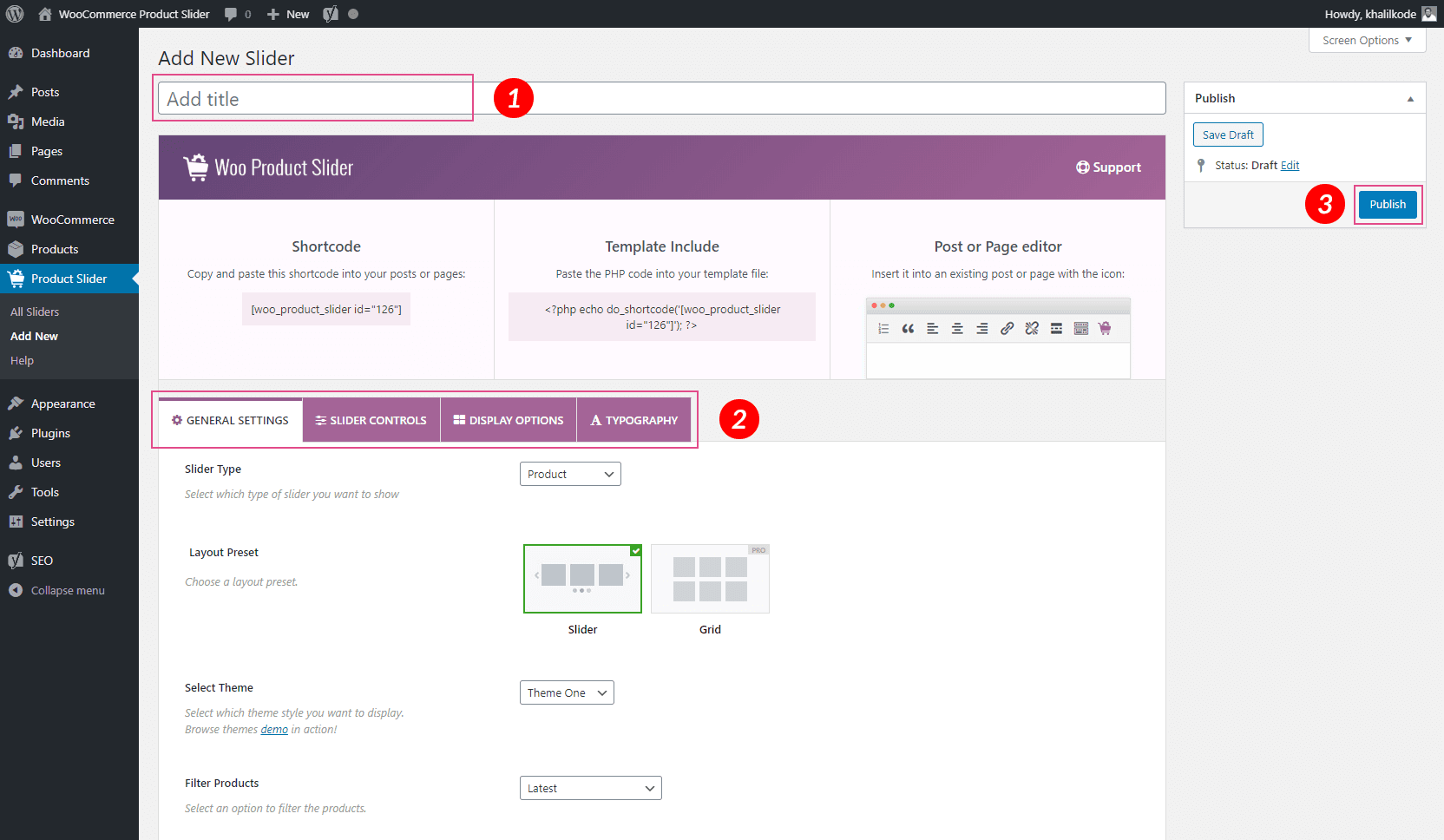
Task: Click the Save Draft button
Action: (1228, 135)
